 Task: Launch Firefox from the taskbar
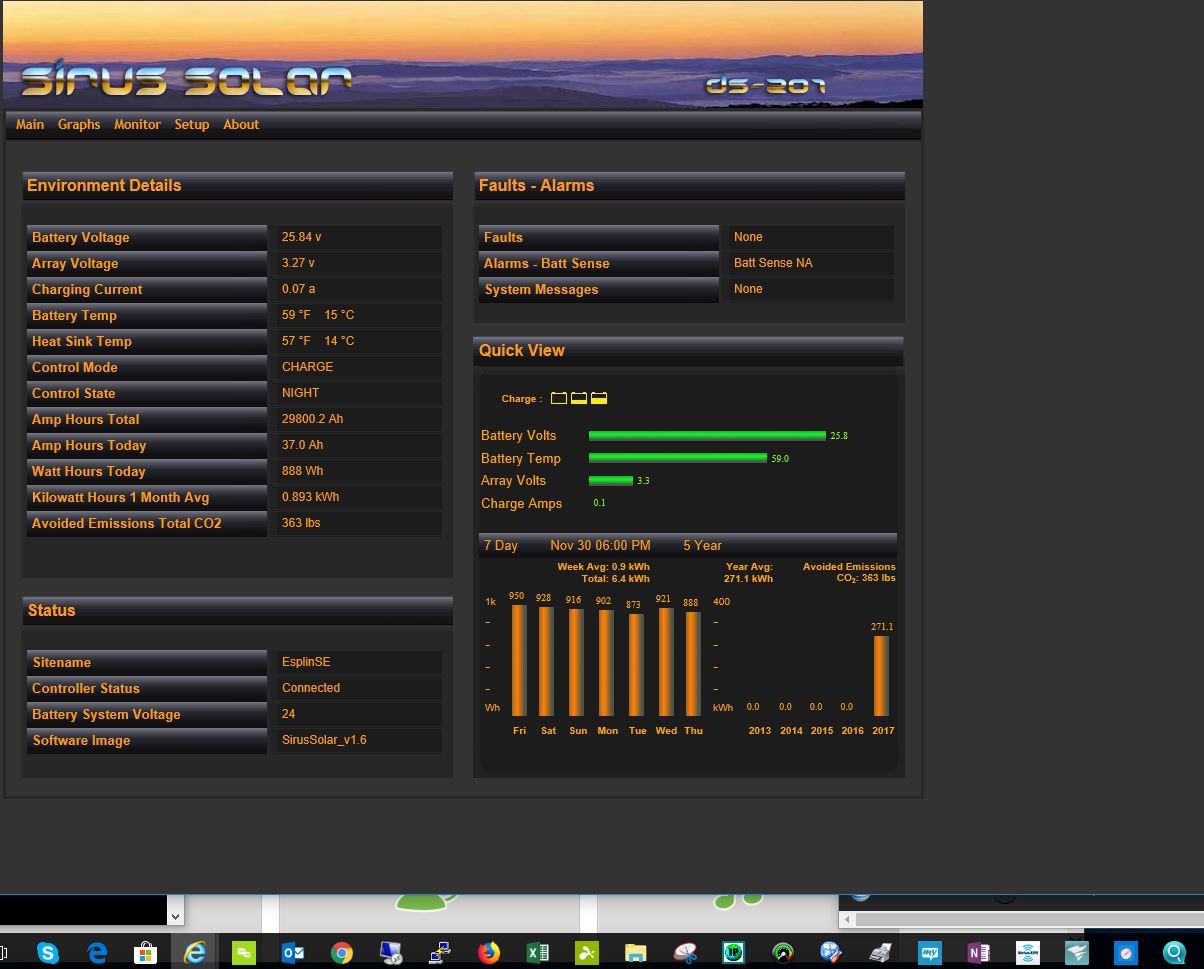pyautogui.click(x=488, y=953)
